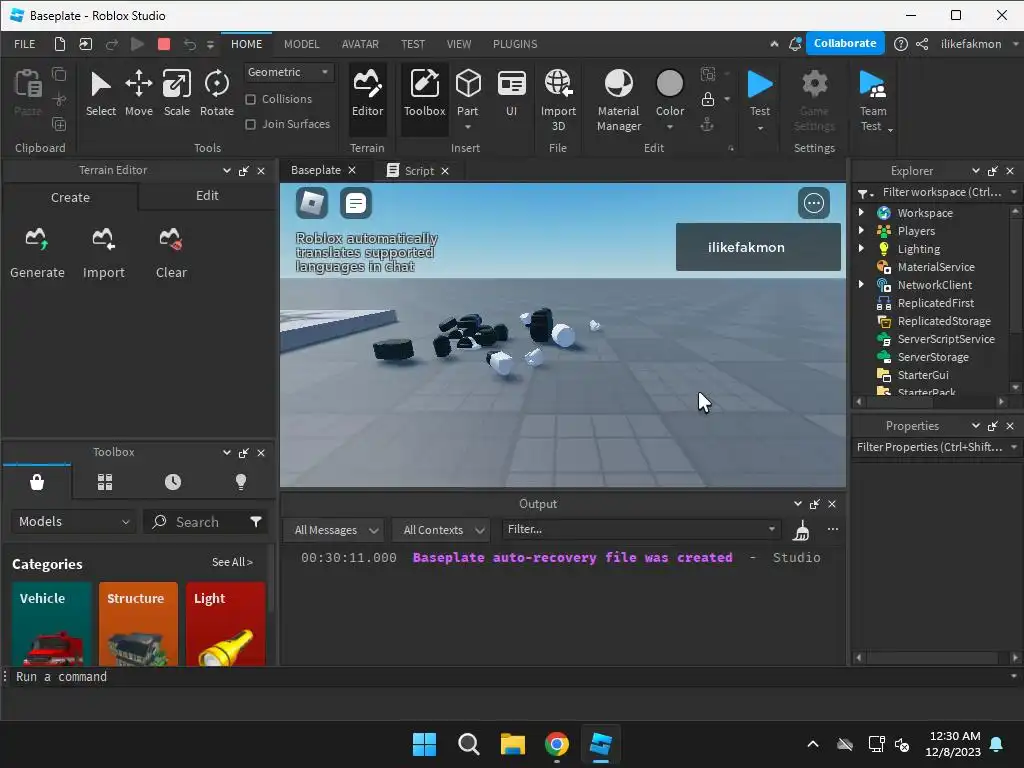Open Toolbox Marketplace shopping bag tab
1024x768 pixels.
(37, 482)
